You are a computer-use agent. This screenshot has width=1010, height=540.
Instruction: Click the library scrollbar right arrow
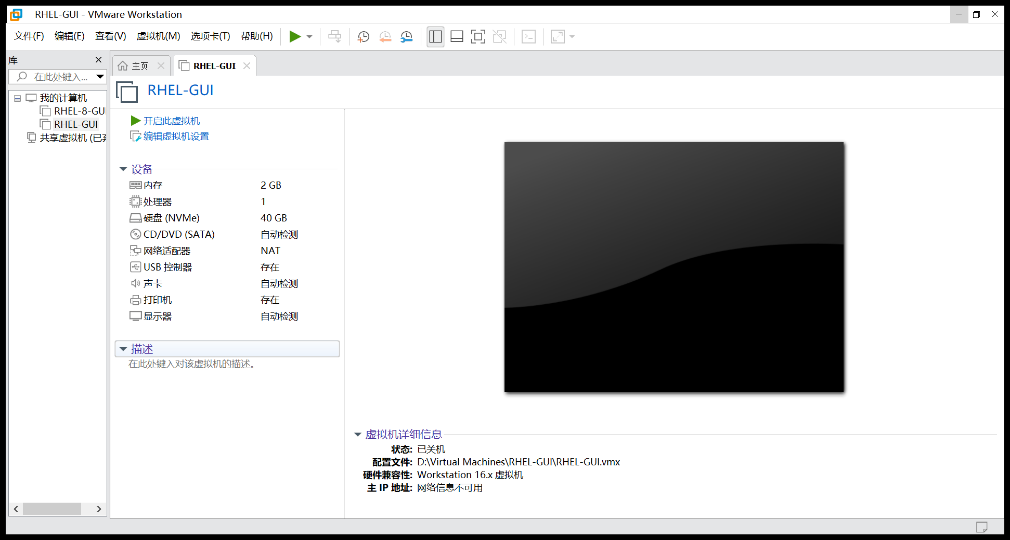click(x=99, y=508)
